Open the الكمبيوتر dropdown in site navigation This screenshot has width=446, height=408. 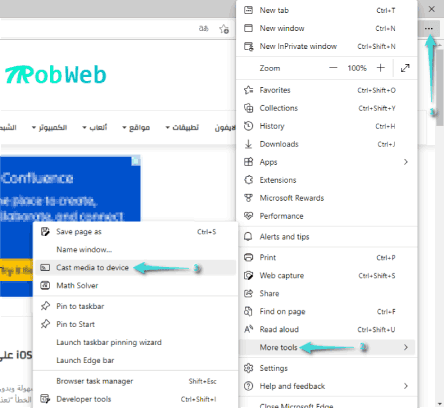tap(49, 128)
